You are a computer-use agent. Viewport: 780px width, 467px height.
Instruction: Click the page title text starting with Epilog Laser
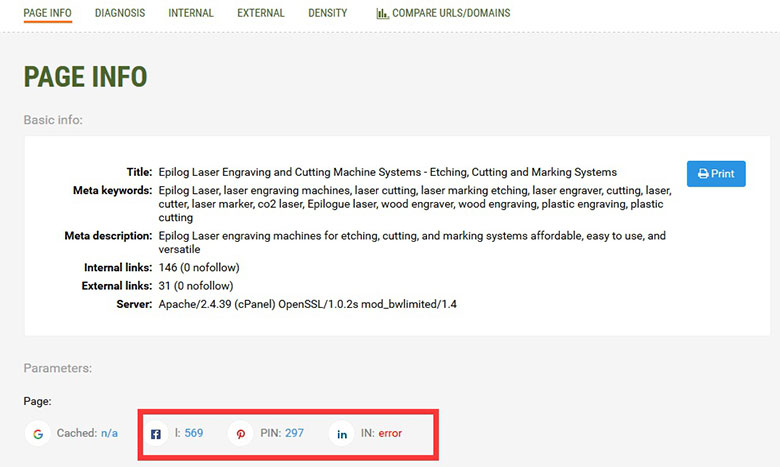coord(388,172)
